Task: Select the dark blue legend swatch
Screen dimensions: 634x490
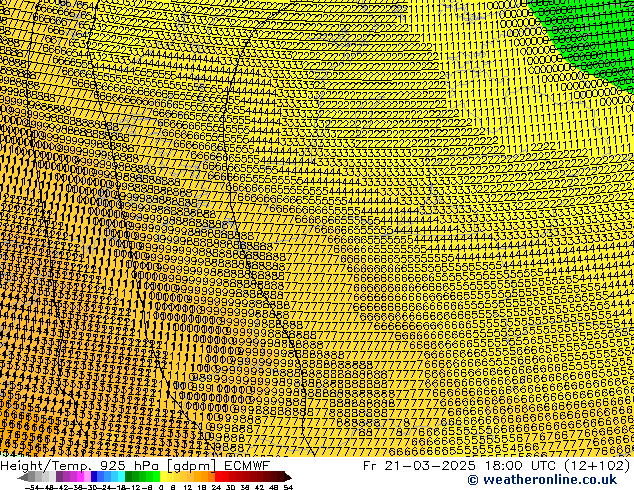Action: [x=94, y=476]
